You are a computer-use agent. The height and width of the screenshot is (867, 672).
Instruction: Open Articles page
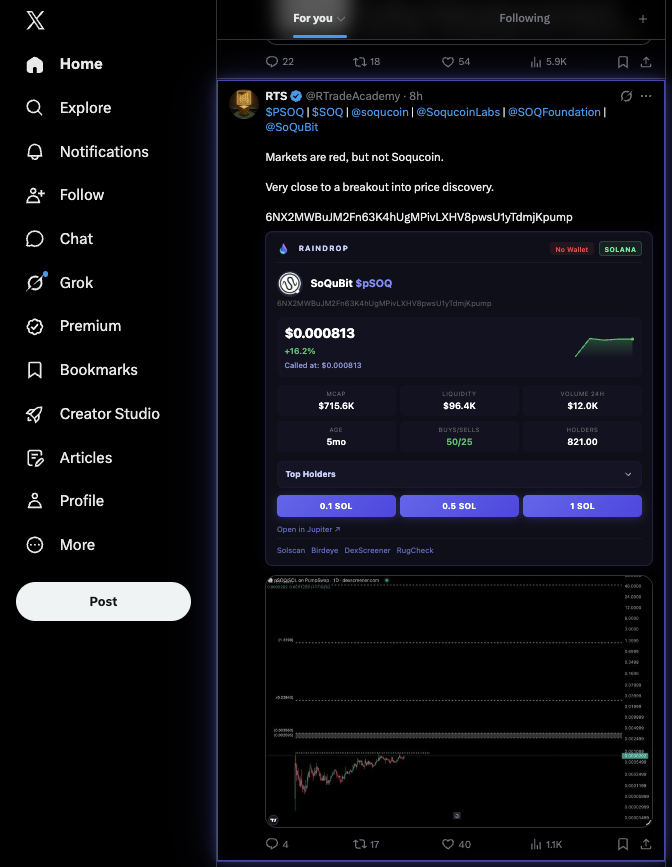tap(69, 458)
